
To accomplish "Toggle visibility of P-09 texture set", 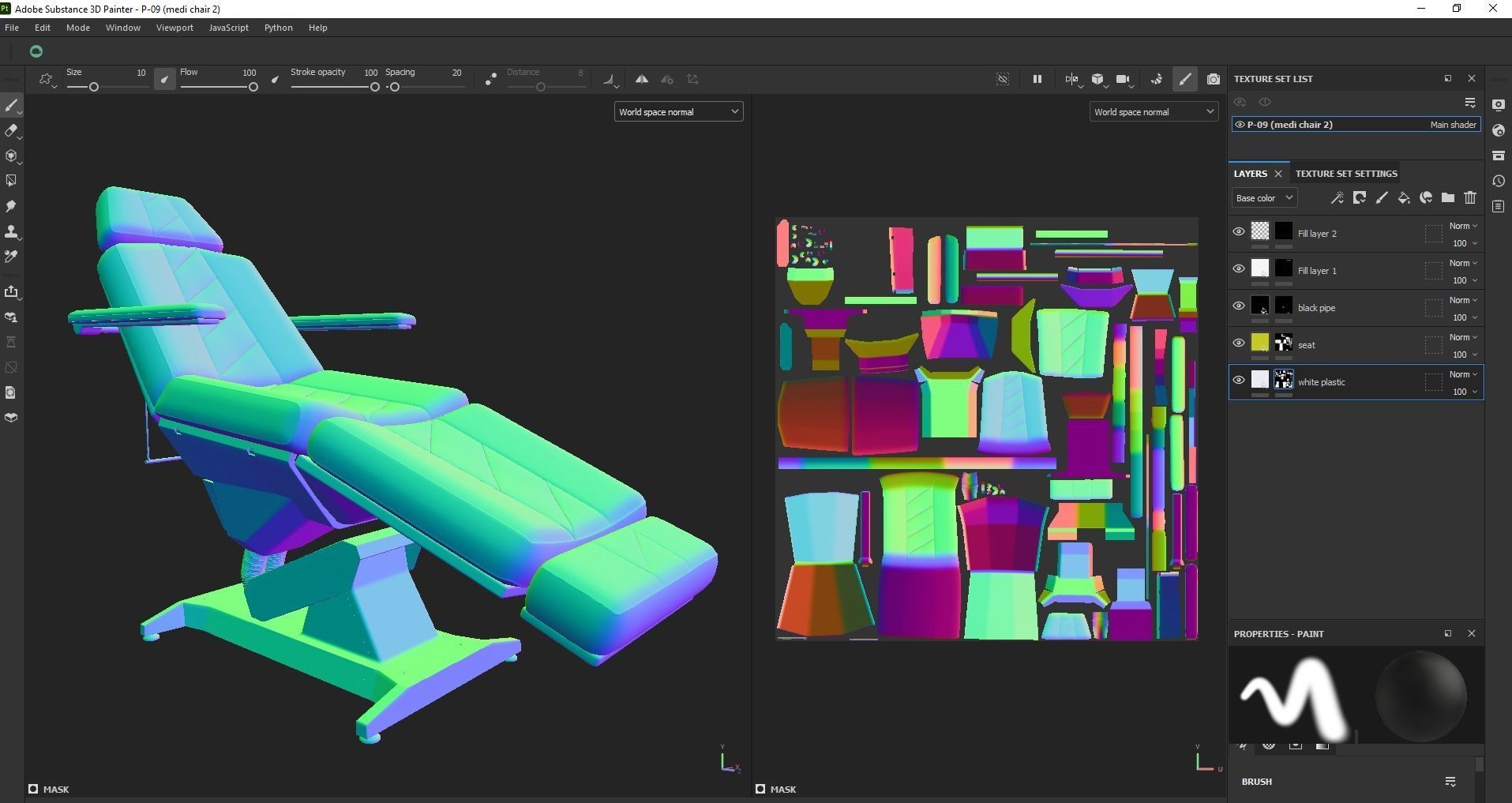I will [x=1240, y=125].
